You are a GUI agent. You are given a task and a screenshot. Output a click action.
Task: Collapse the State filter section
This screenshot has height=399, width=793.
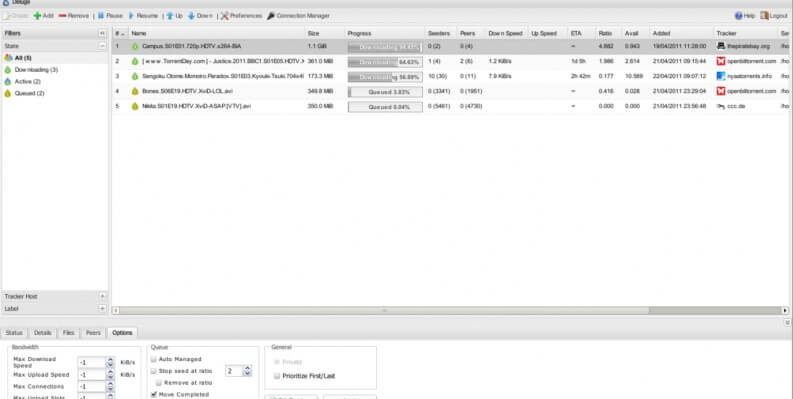click(x=102, y=46)
